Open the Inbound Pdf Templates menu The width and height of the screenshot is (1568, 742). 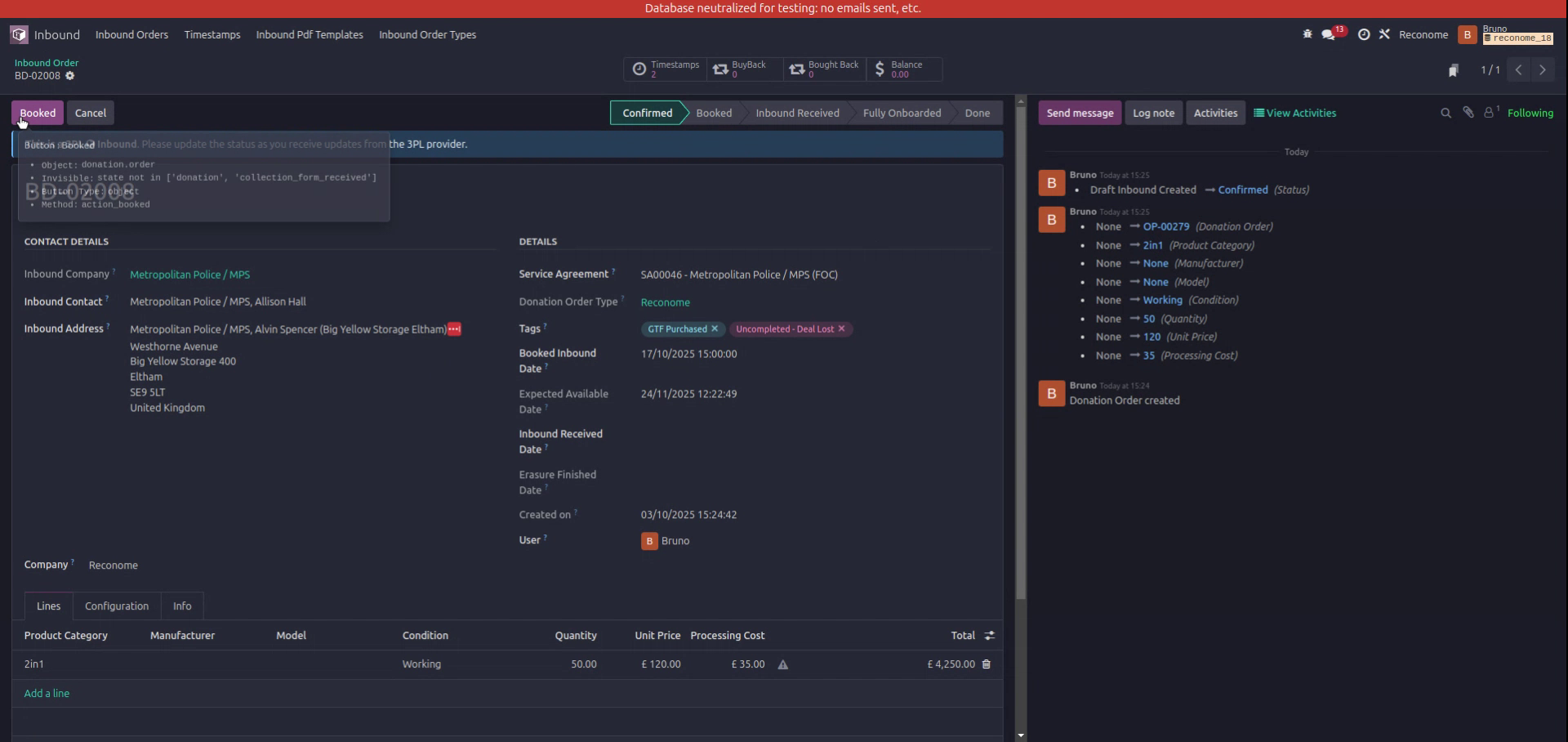pos(309,34)
